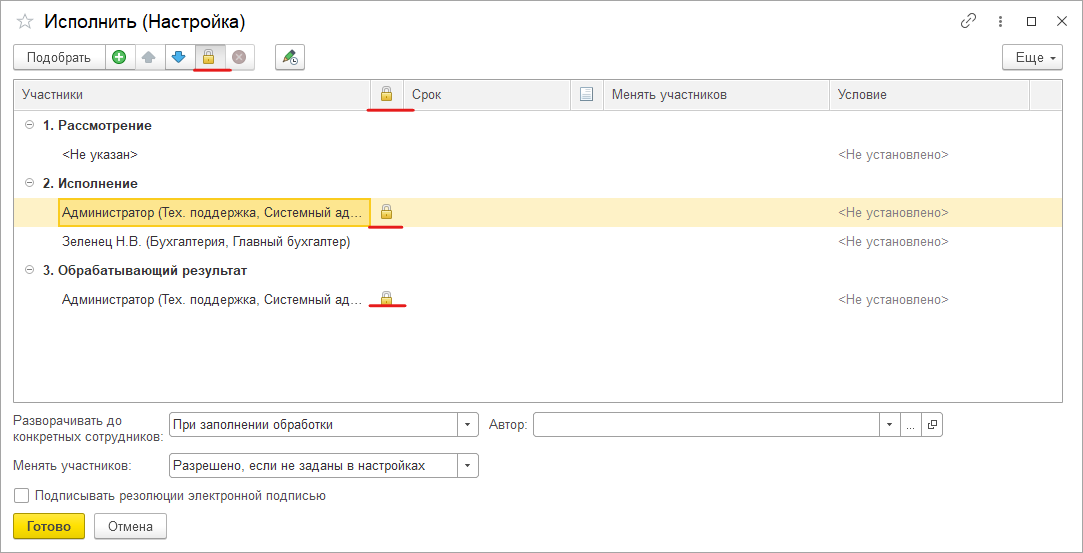Toggle the lock icon in toolbar
The height and width of the screenshot is (553, 1083).
pyautogui.click(x=209, y=58)
